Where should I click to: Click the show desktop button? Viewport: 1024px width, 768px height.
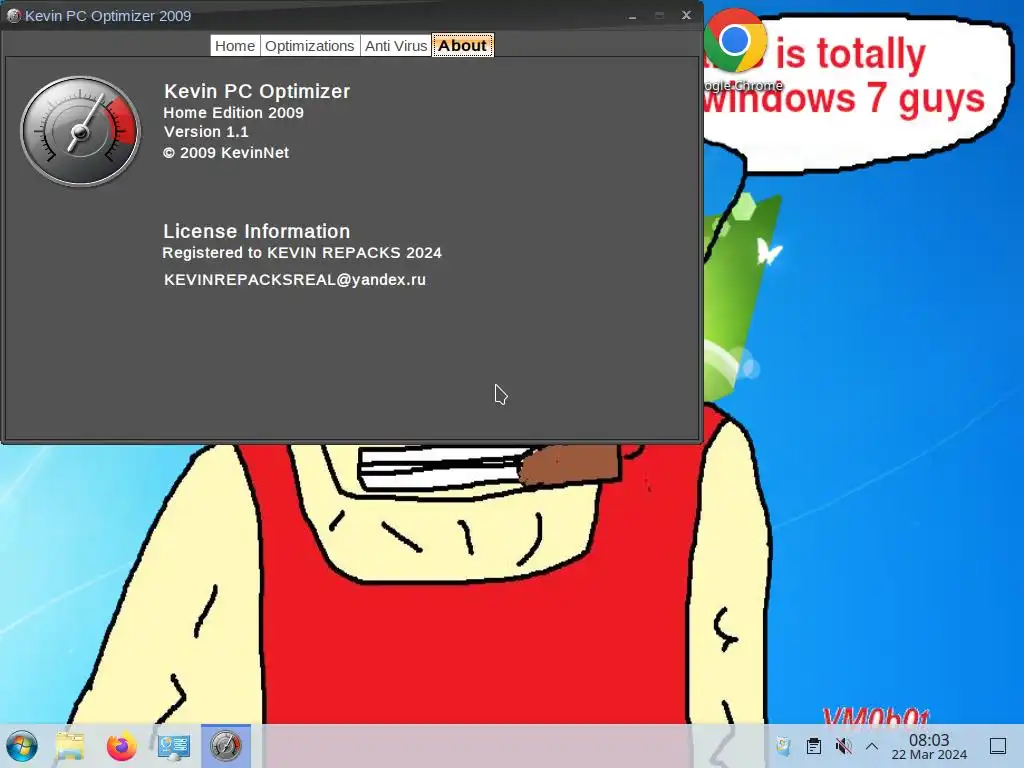point(998,746)
